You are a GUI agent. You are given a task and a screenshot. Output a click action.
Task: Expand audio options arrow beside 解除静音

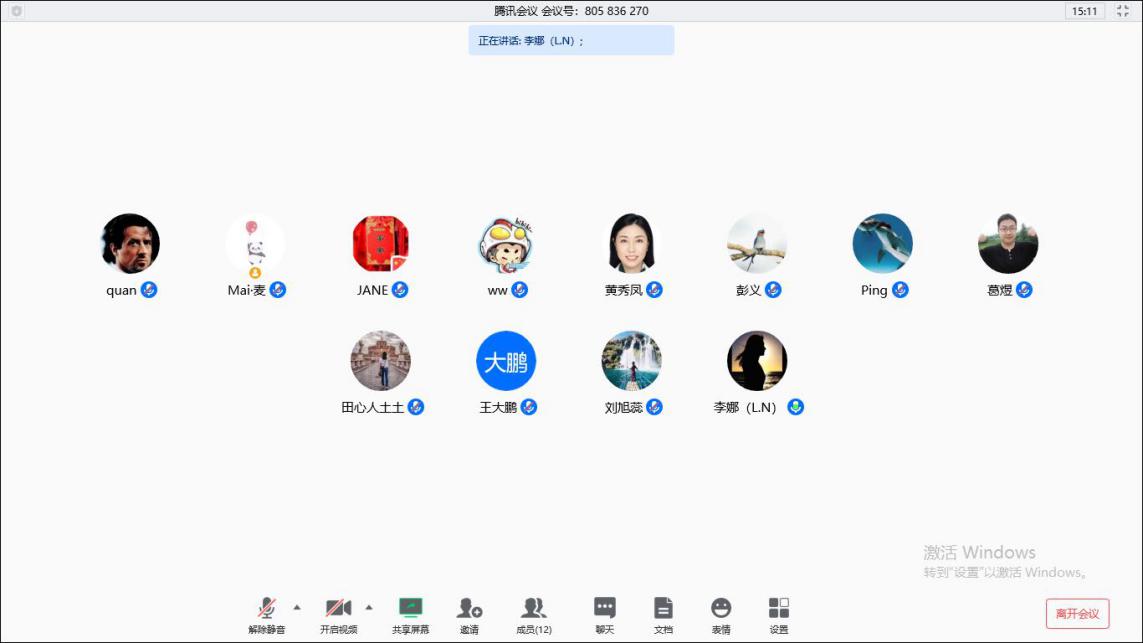[297, 607]
